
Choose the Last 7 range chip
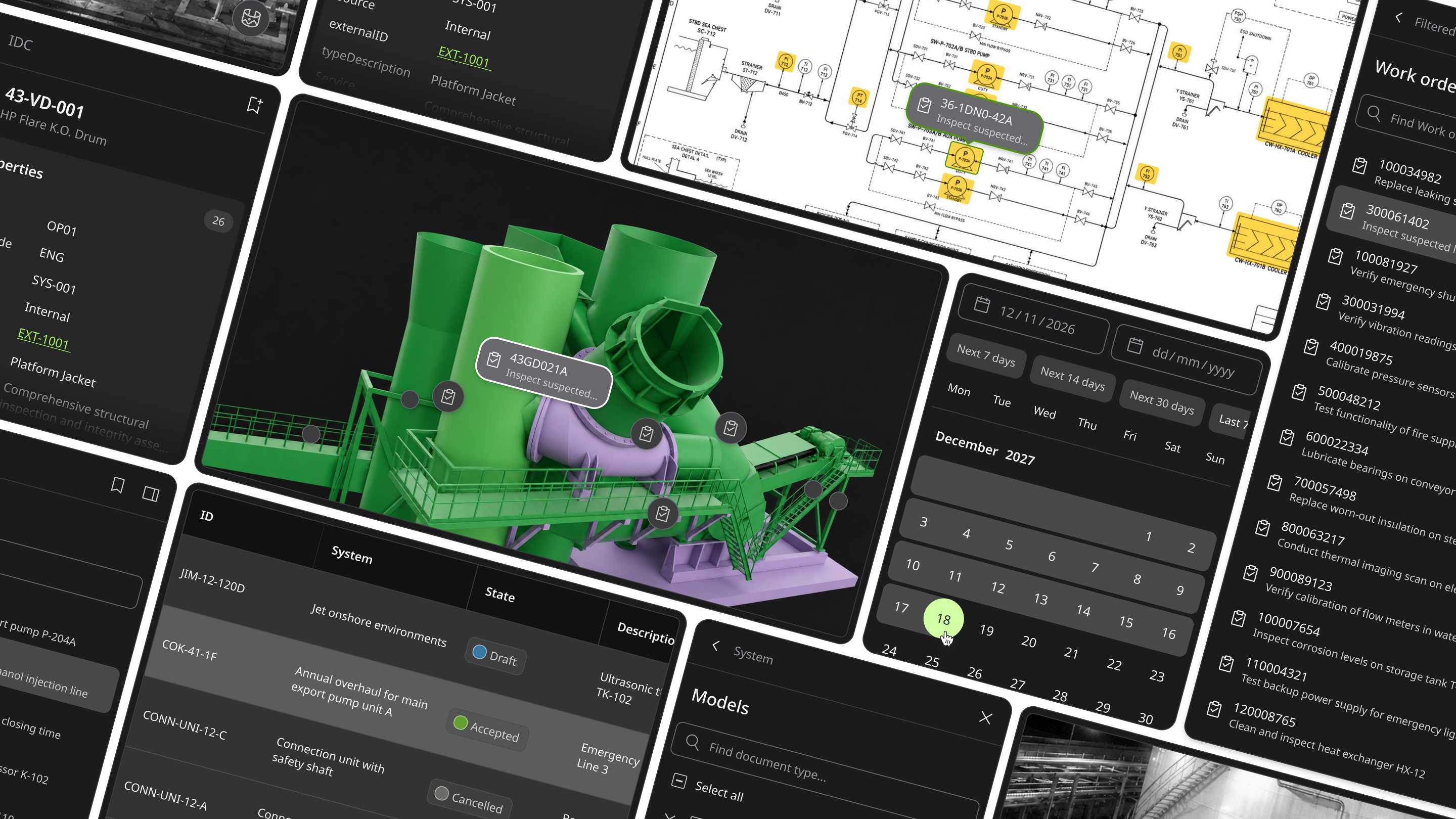tap(1231, 420)
